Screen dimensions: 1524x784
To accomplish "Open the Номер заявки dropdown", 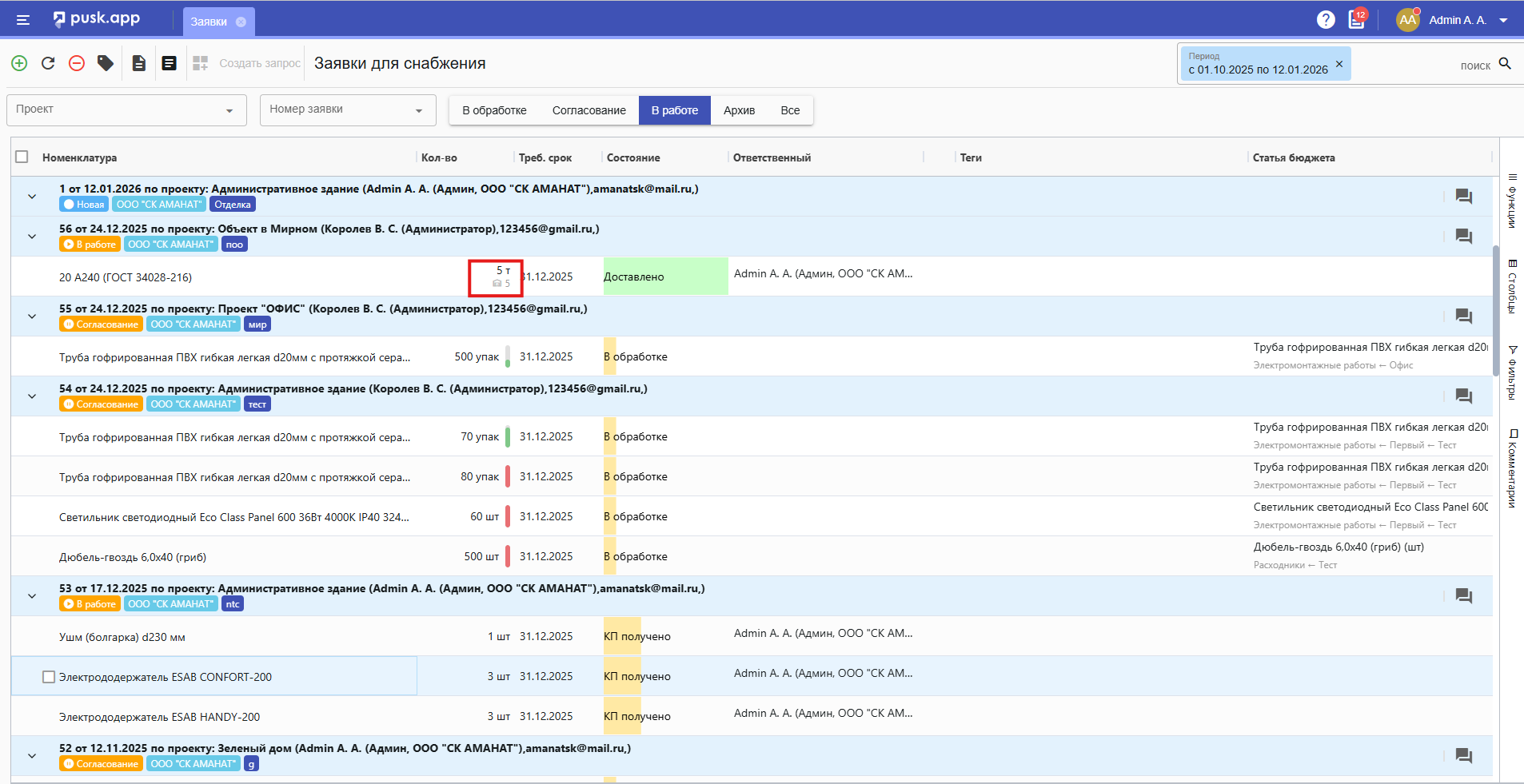I will (348, 110).
